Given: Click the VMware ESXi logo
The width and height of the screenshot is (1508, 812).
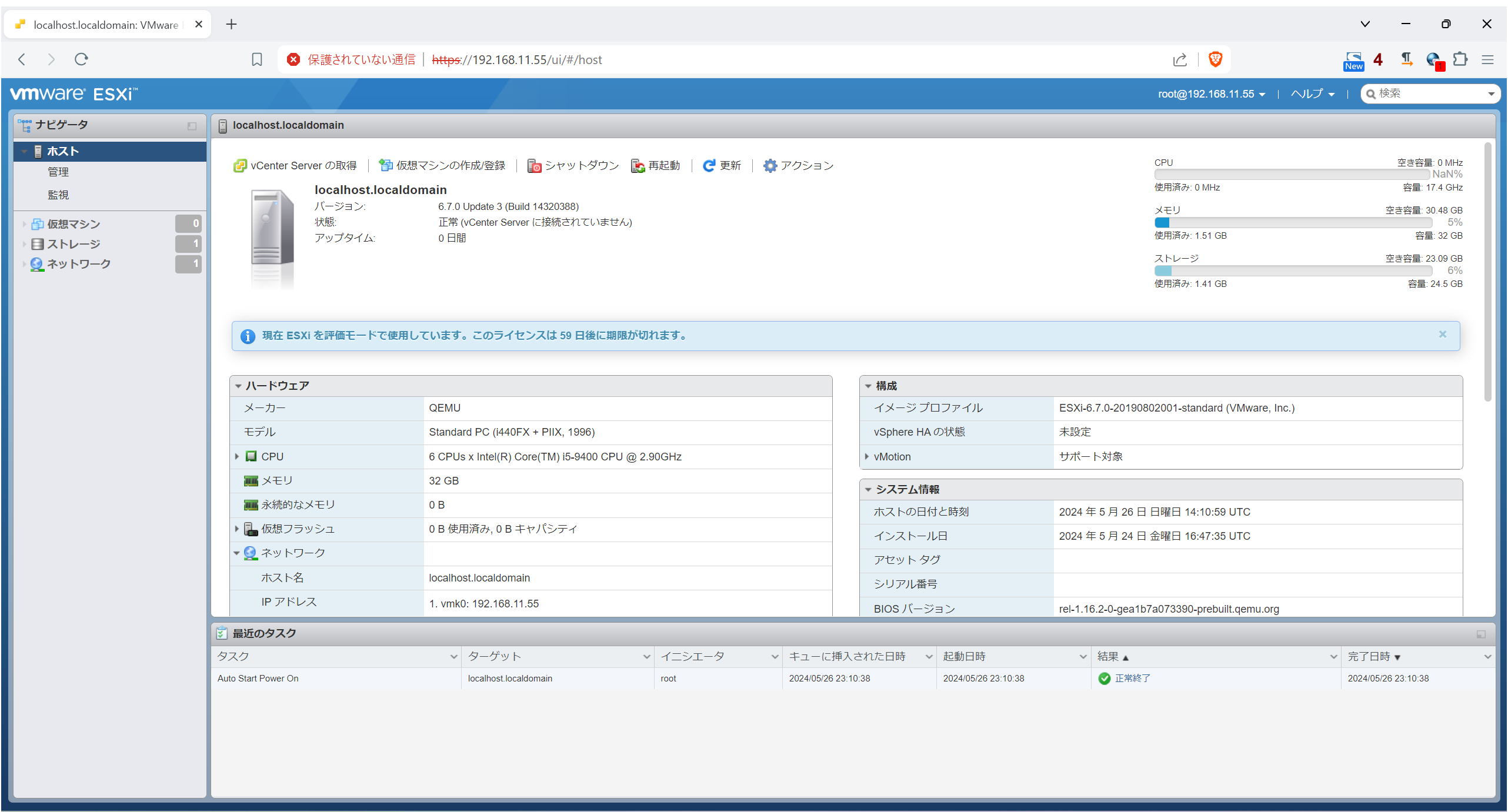Looking at the screenshot, I should 74,94.
